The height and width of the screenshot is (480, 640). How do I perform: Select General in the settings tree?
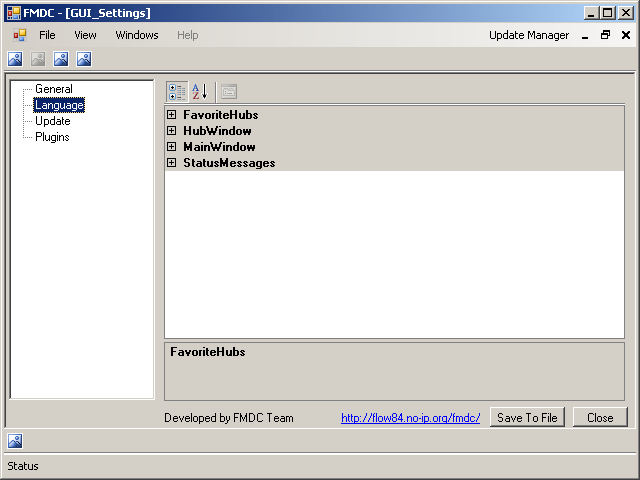pyautogui.click(x=54, y=89)
